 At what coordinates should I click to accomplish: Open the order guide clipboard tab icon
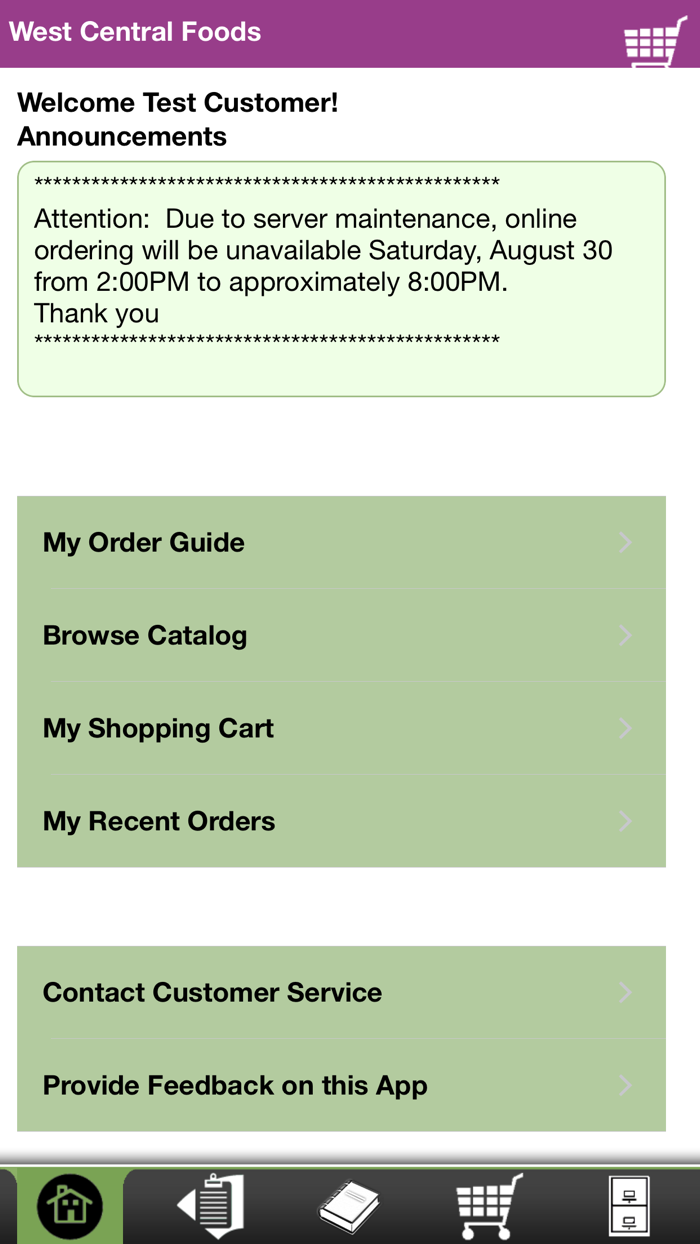[211, 1206]
